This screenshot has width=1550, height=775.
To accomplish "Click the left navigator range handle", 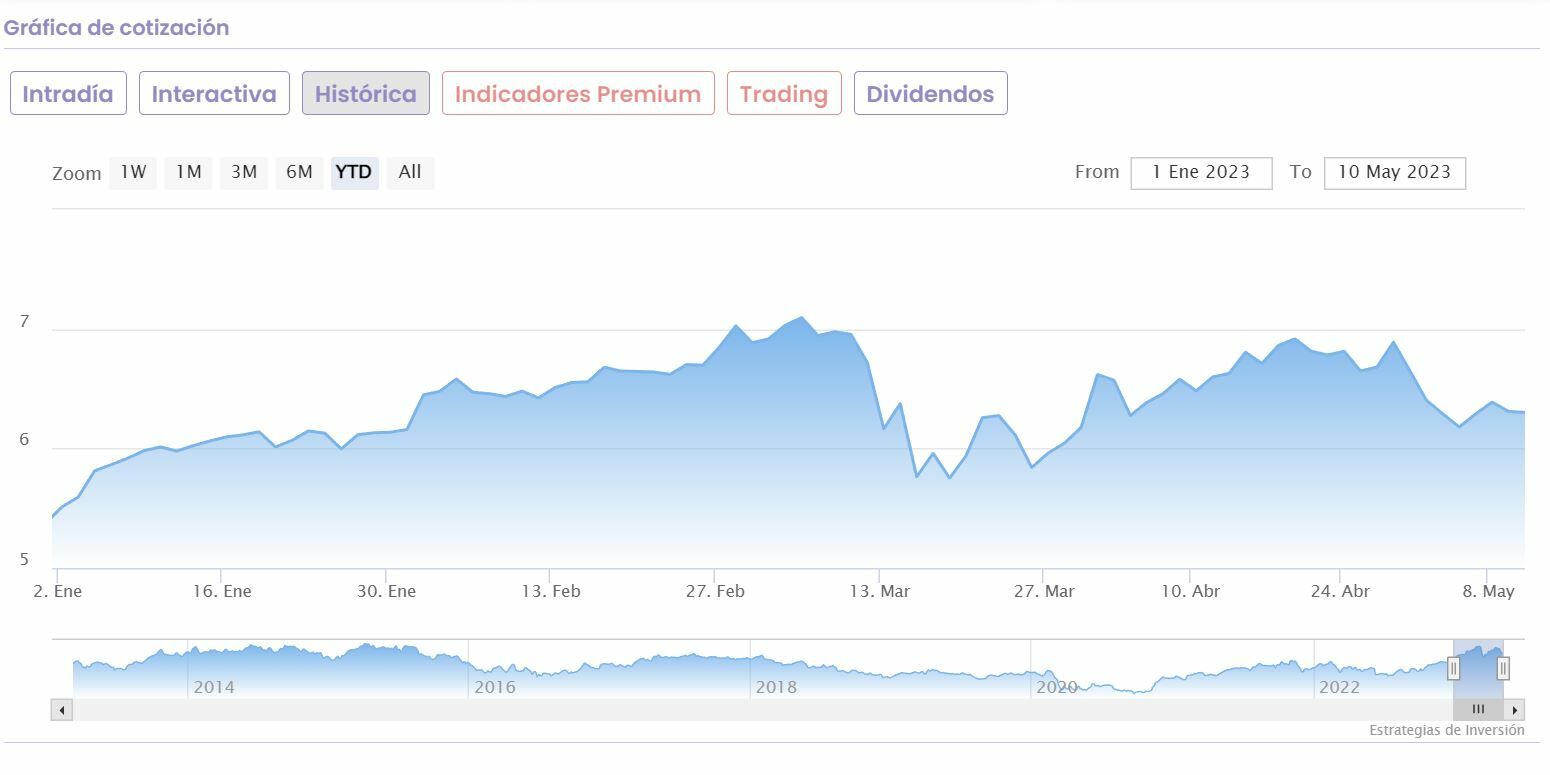I will coord(1454,669).
